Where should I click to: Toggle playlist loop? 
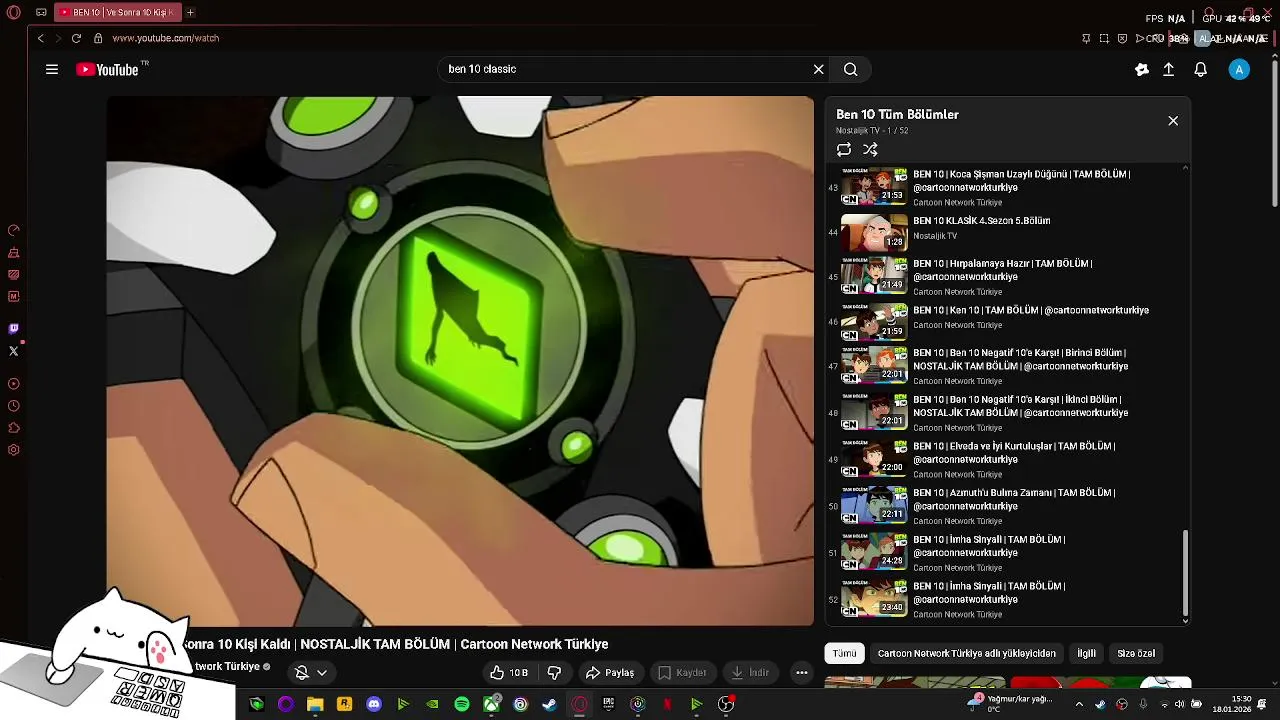(x=844, y=149)
